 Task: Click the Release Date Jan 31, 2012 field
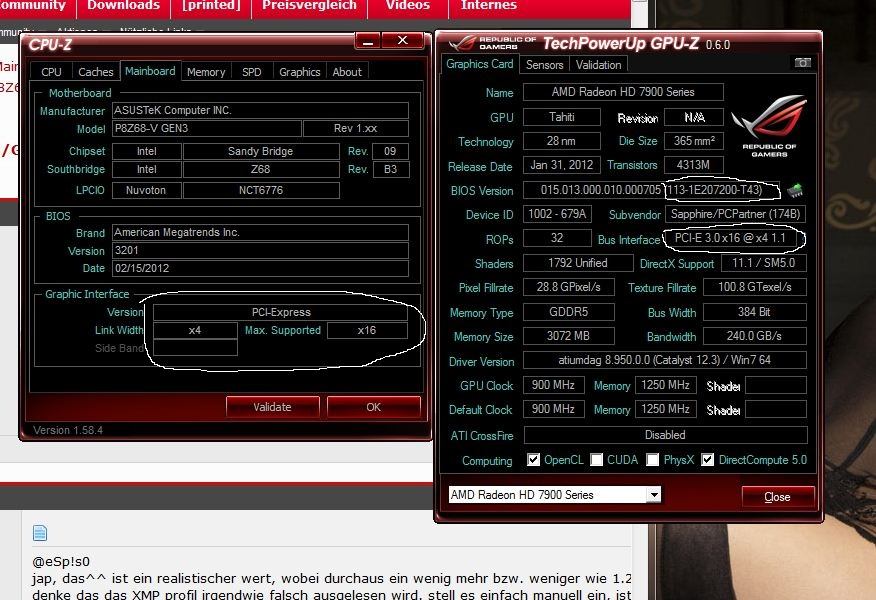(561, 165)
